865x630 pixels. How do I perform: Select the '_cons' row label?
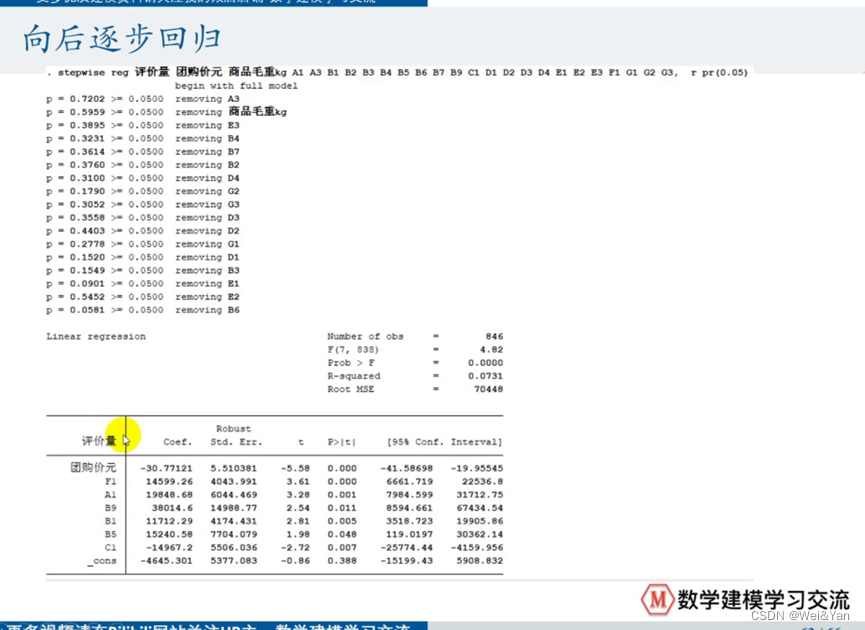(102, 561)
